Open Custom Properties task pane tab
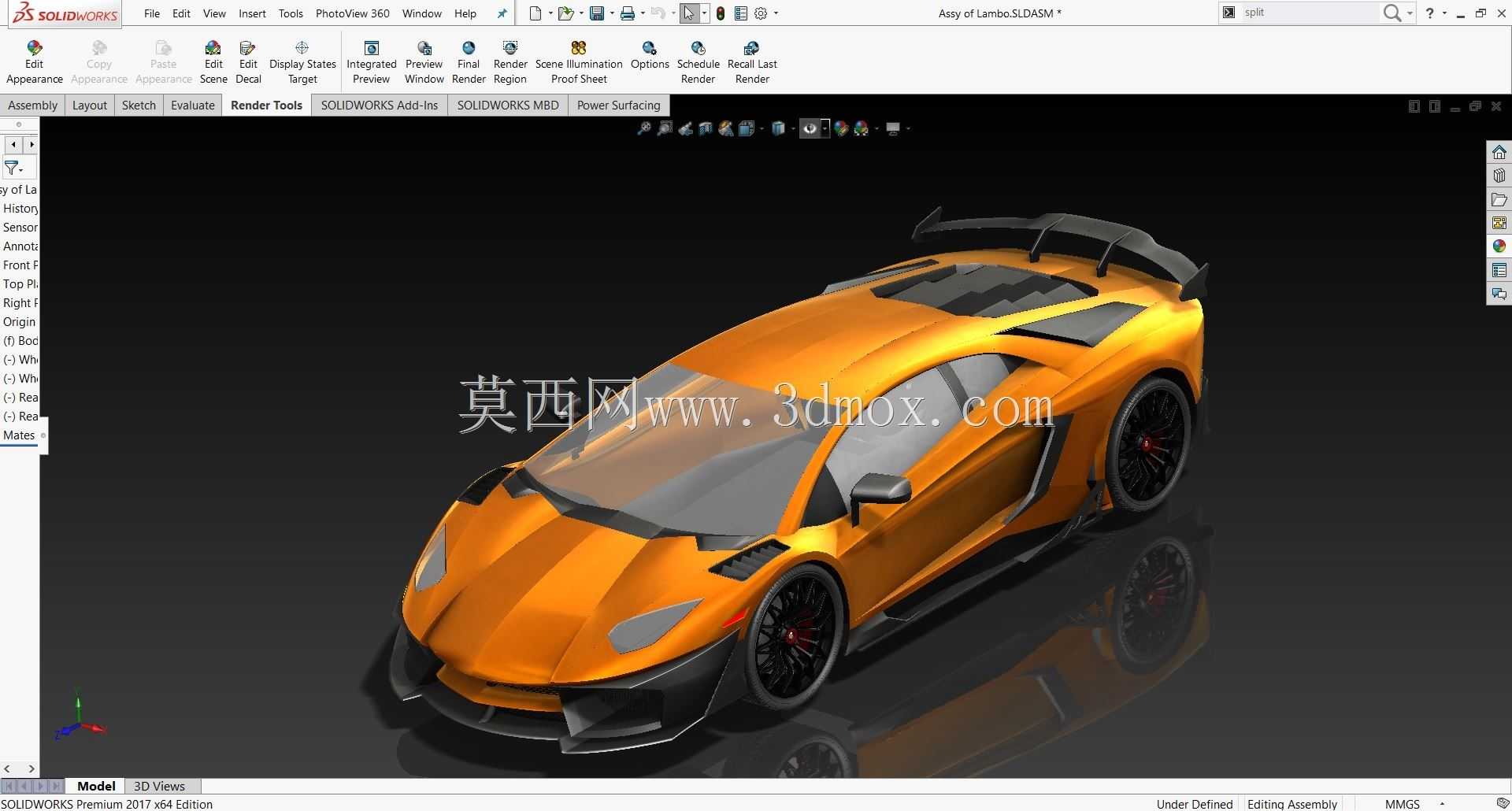Screen dimensions: 1512x811 click(x=1499, y=271)
